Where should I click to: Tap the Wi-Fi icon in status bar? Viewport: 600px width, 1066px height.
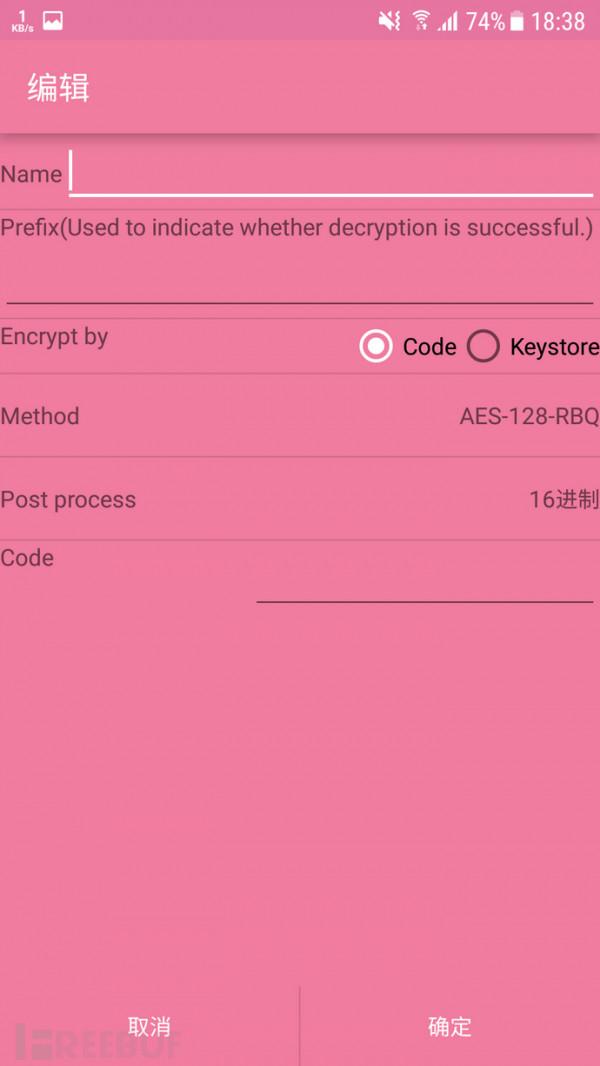pyautogui.click(x=421, y=21)
